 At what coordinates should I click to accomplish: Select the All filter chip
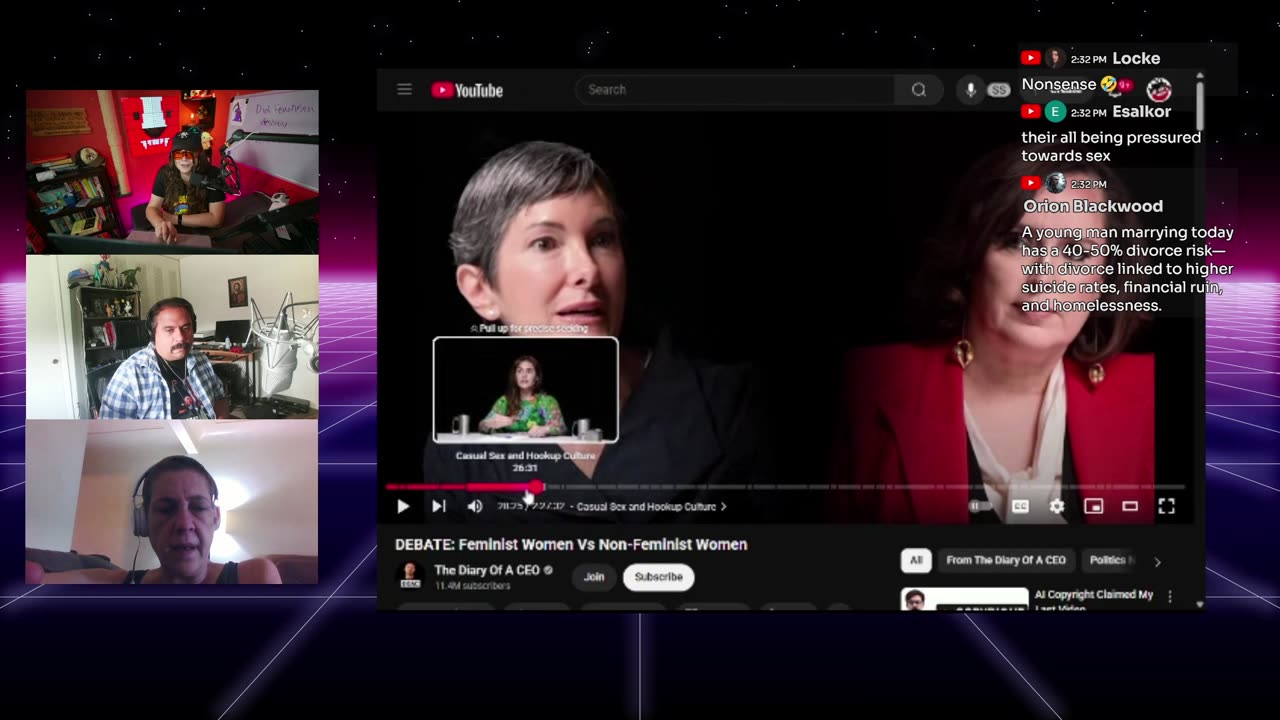pyautogui.click(x=915, y=560)
